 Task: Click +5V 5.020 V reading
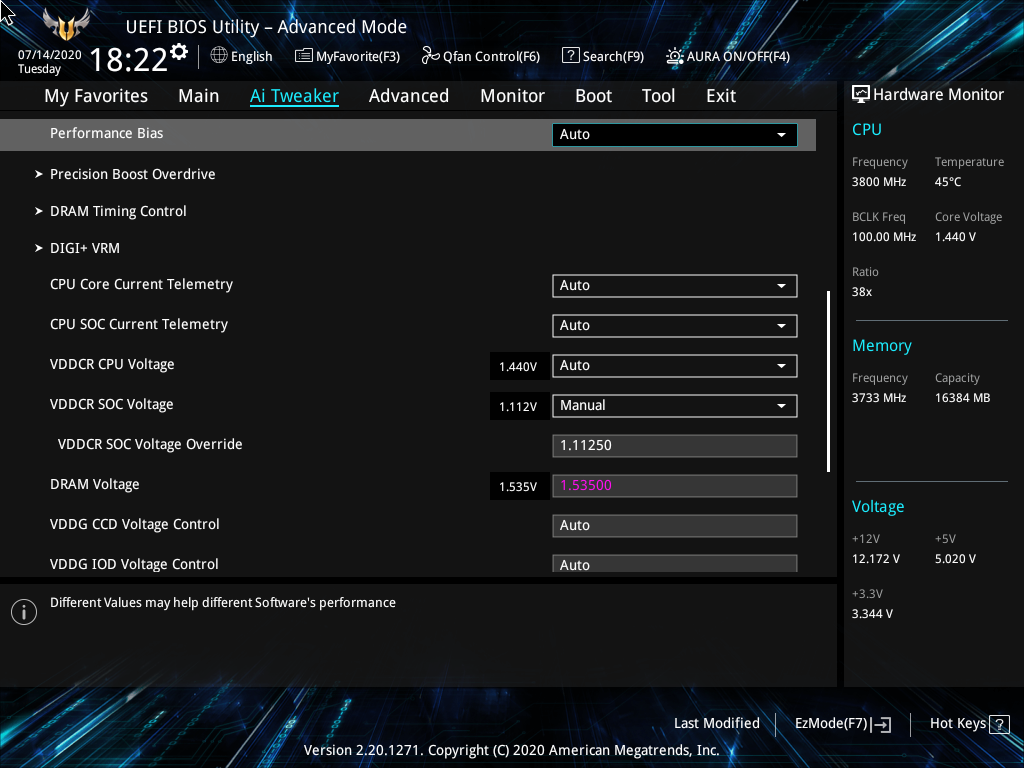click(x=955, y=559)
